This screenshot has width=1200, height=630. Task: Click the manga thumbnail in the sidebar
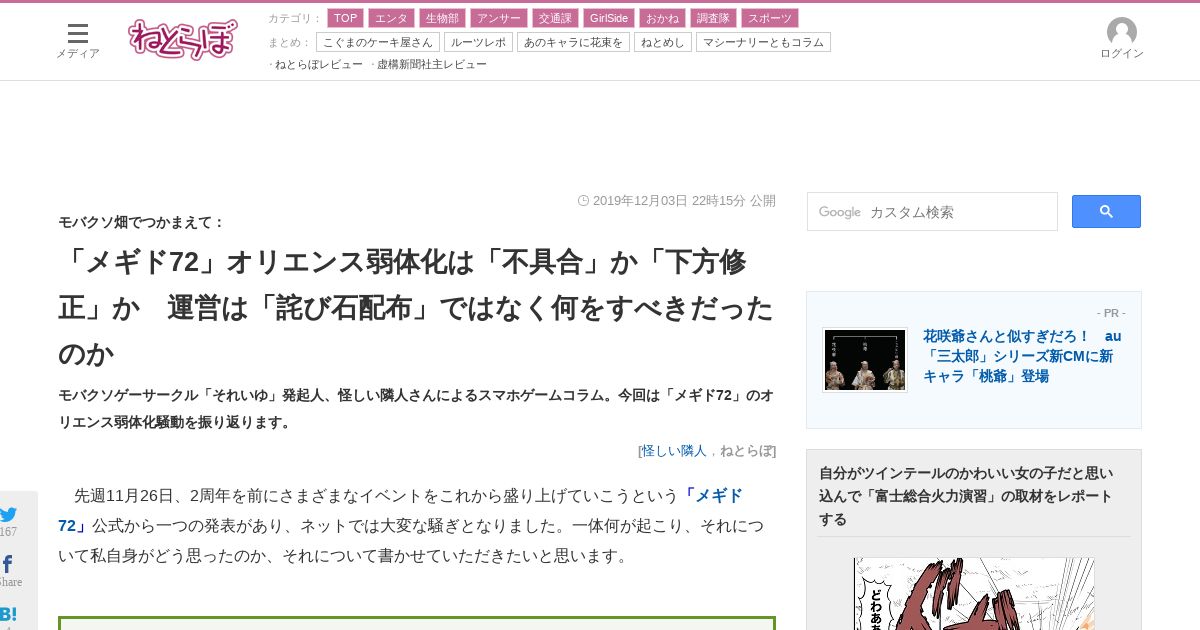tap(974, 594)
